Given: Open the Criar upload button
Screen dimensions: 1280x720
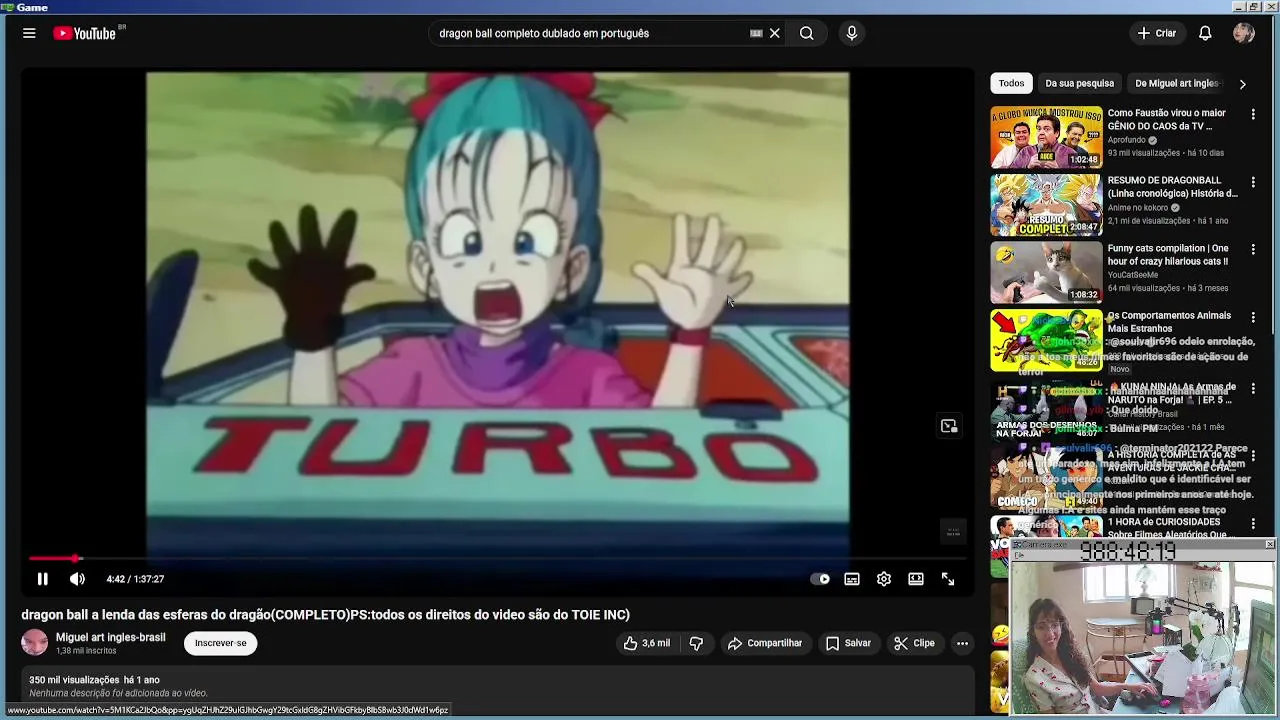Looking at the screenshot, I should (x=1157, y=33).
